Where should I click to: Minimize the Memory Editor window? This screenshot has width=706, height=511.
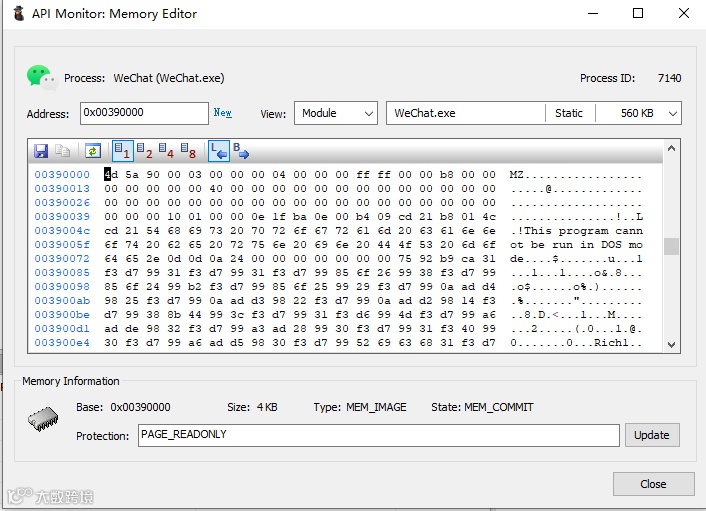(593, 14)
